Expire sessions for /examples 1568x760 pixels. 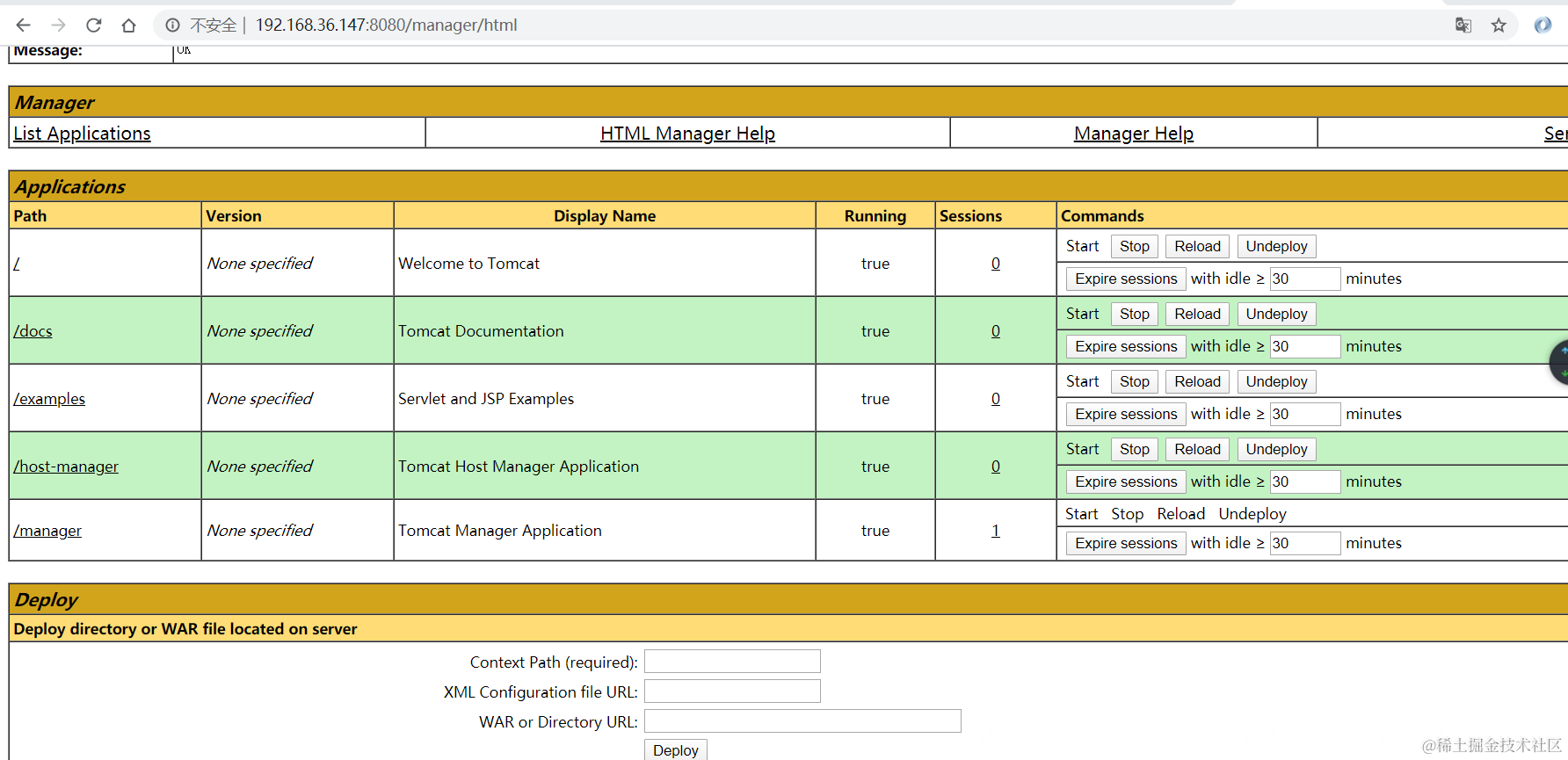click(1126, 414)
